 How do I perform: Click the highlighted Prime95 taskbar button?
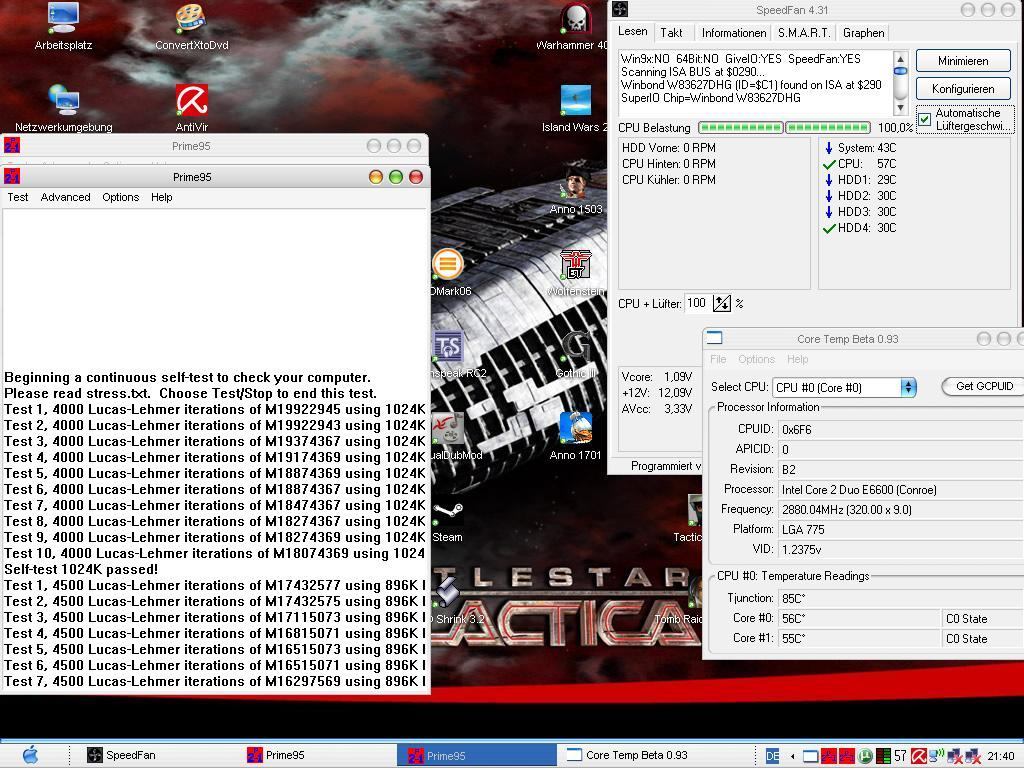[x=477, y=756]
